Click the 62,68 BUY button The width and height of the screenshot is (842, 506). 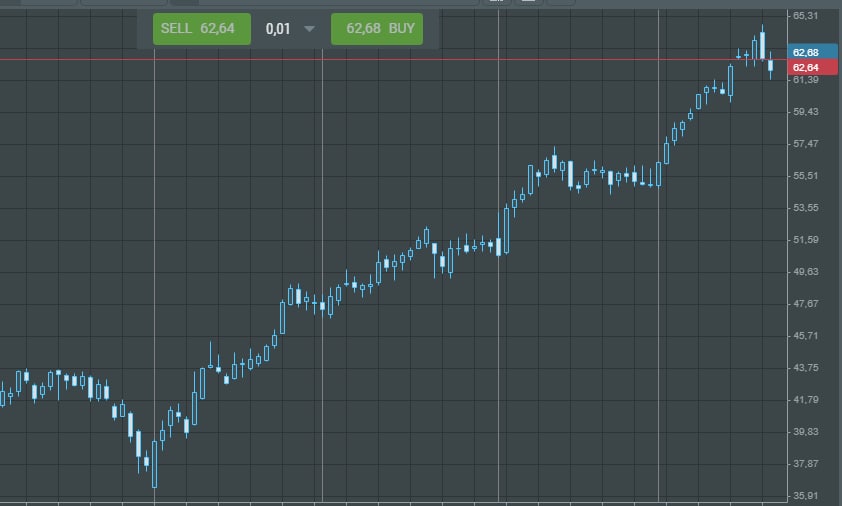point(377,28)
